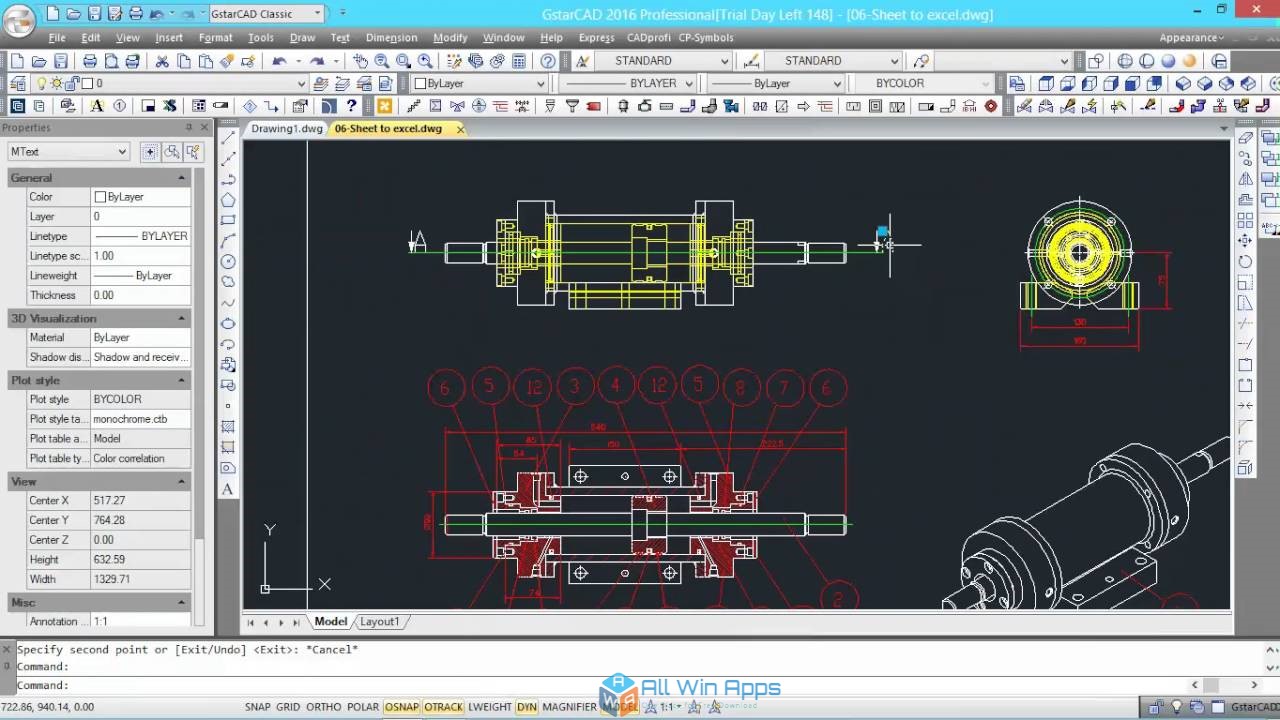Open the Modify menu
This screenshot has height=720, width=1280.
[450, 37]
